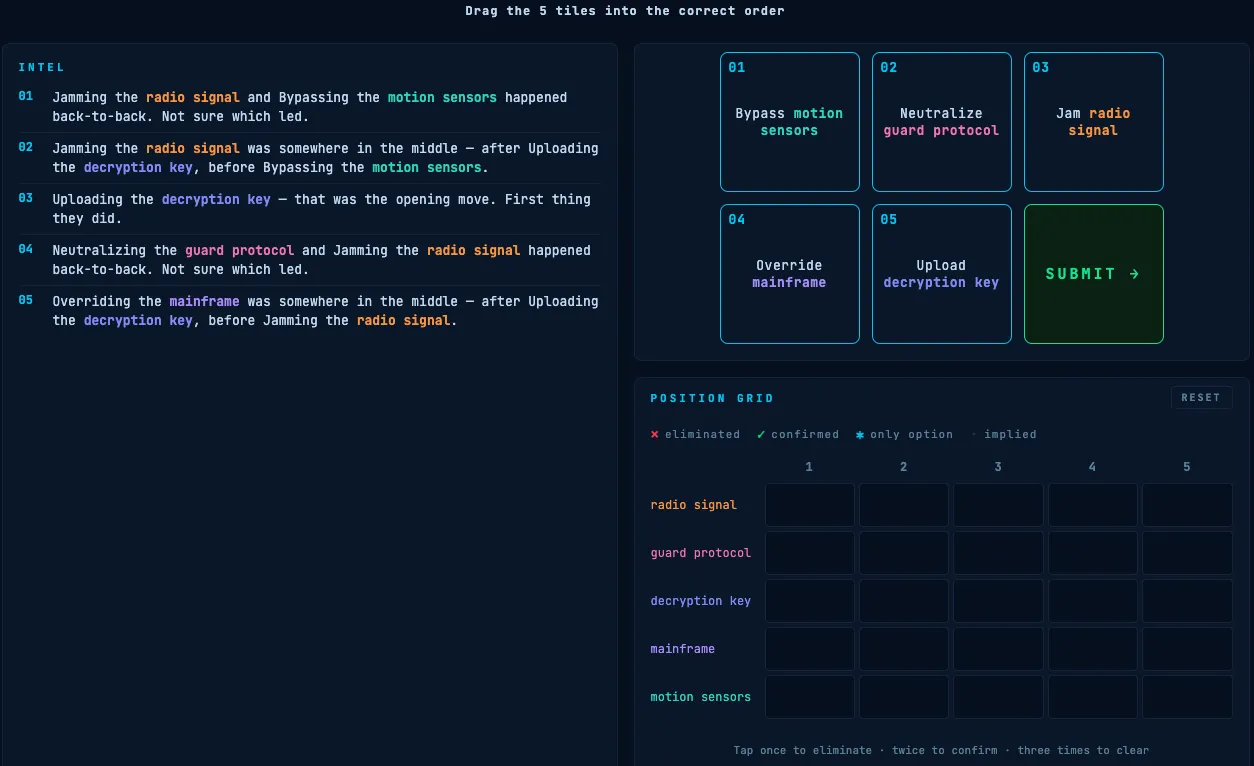The height and width of the screenshot is (766, 1254).
Task: Click the "guard protocol" row label in position grid
Action: tap(700, 553)
